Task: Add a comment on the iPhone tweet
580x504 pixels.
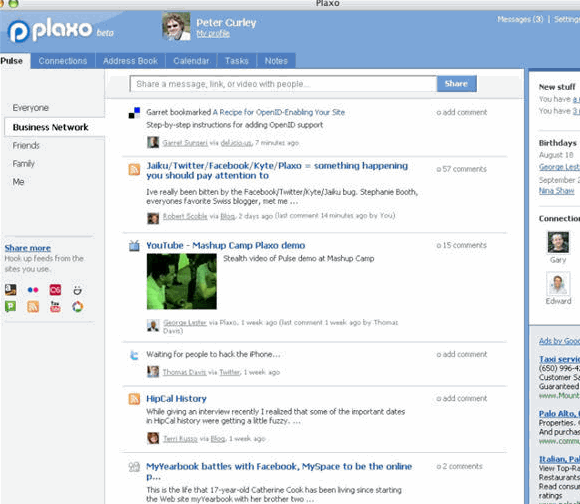Action: pyautogui.click(x=462, y=354)
